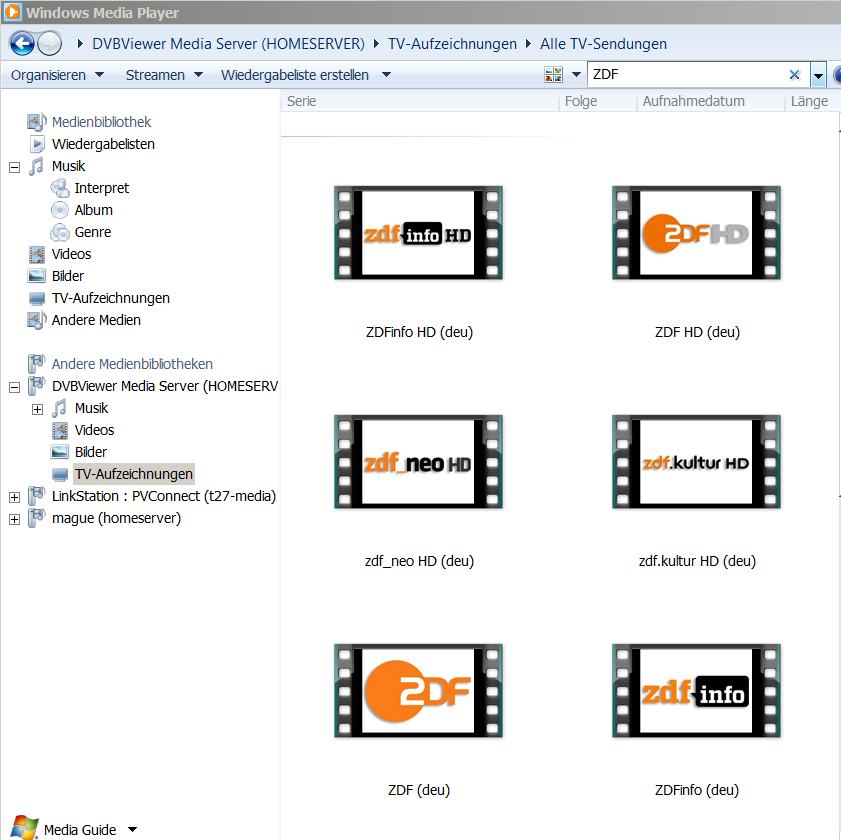Sort by the Aufnahmedatum column header

pyautogui.click(x=711, y=101)
